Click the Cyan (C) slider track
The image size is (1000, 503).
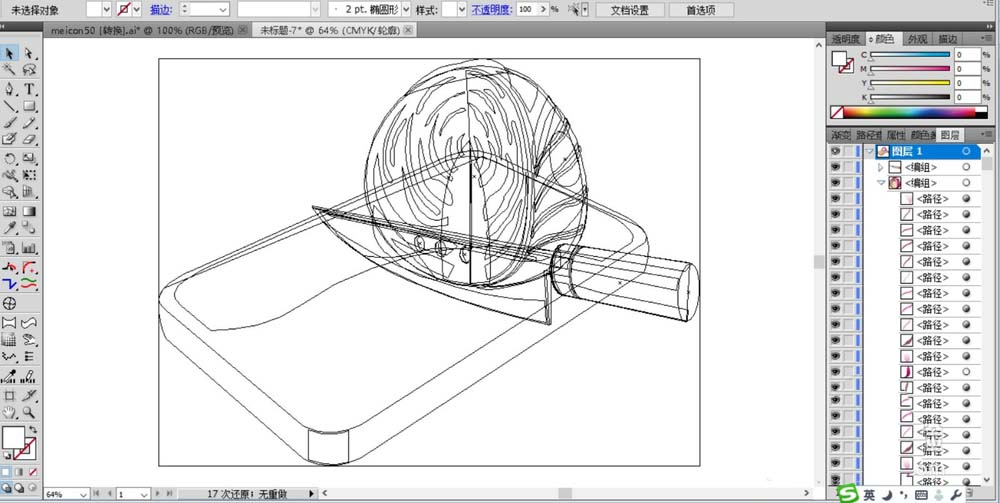pos(910,55)
